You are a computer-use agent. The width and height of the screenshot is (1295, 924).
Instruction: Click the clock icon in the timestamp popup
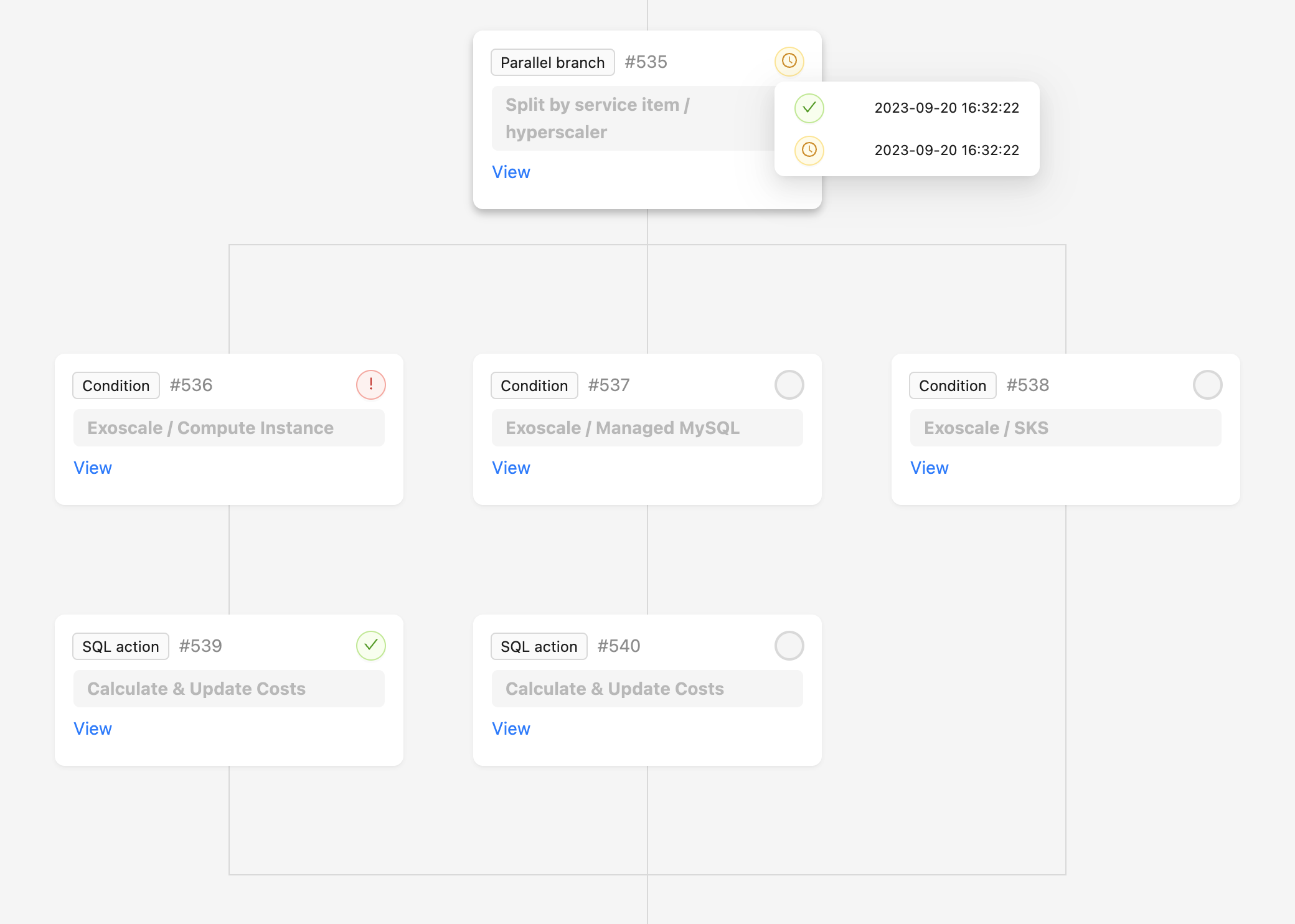(x=809, y=150)
